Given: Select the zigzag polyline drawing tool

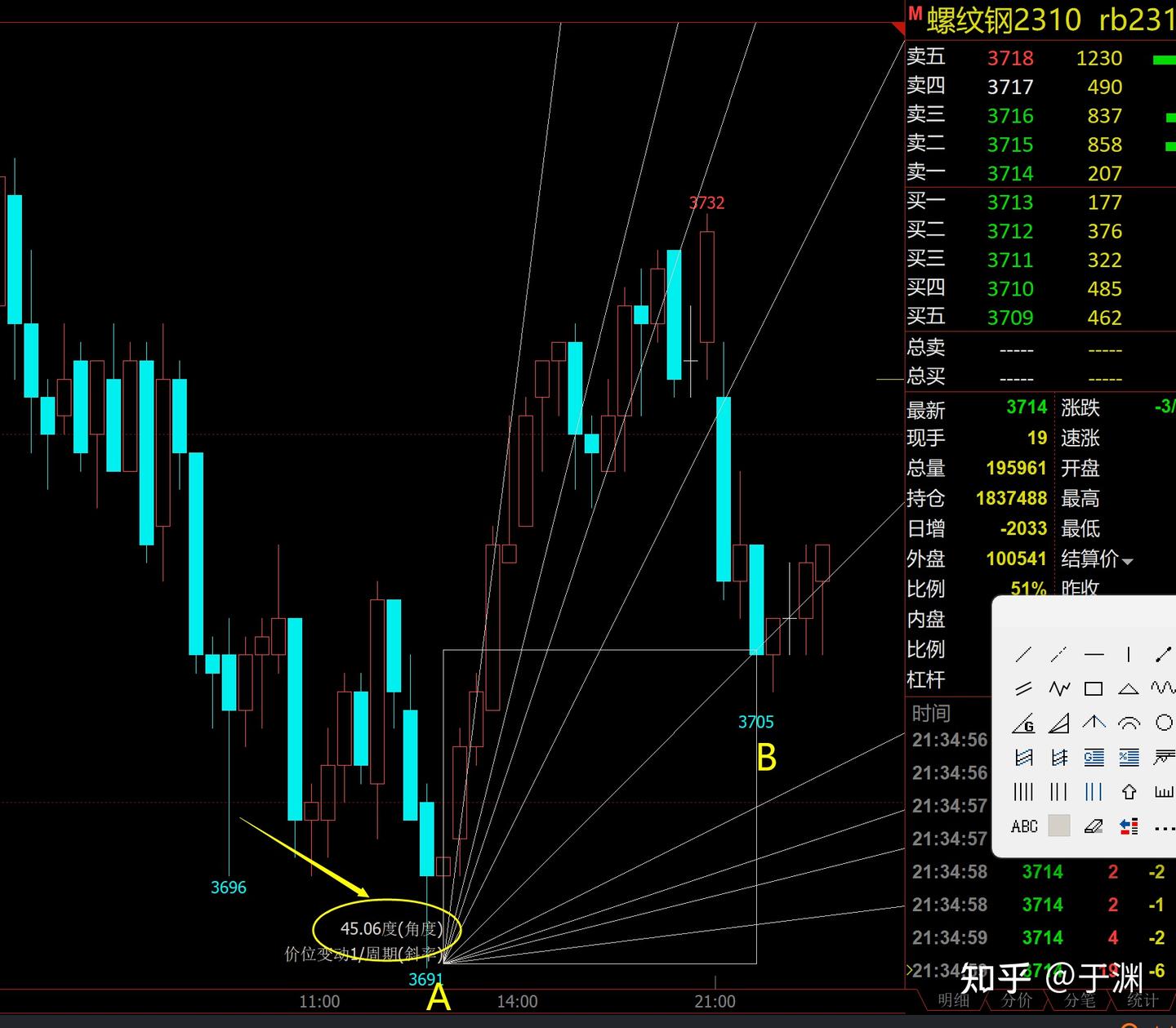Looking at the screenshot, I should 1058,689.
